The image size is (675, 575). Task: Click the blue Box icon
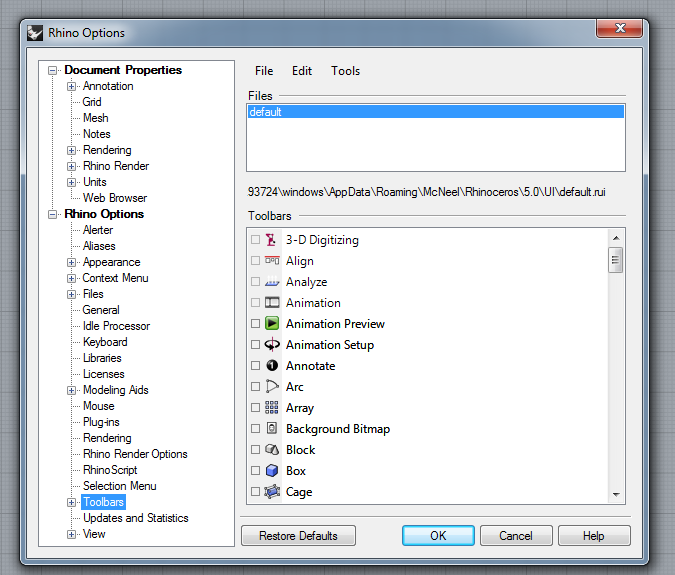(x=272, y=470)
